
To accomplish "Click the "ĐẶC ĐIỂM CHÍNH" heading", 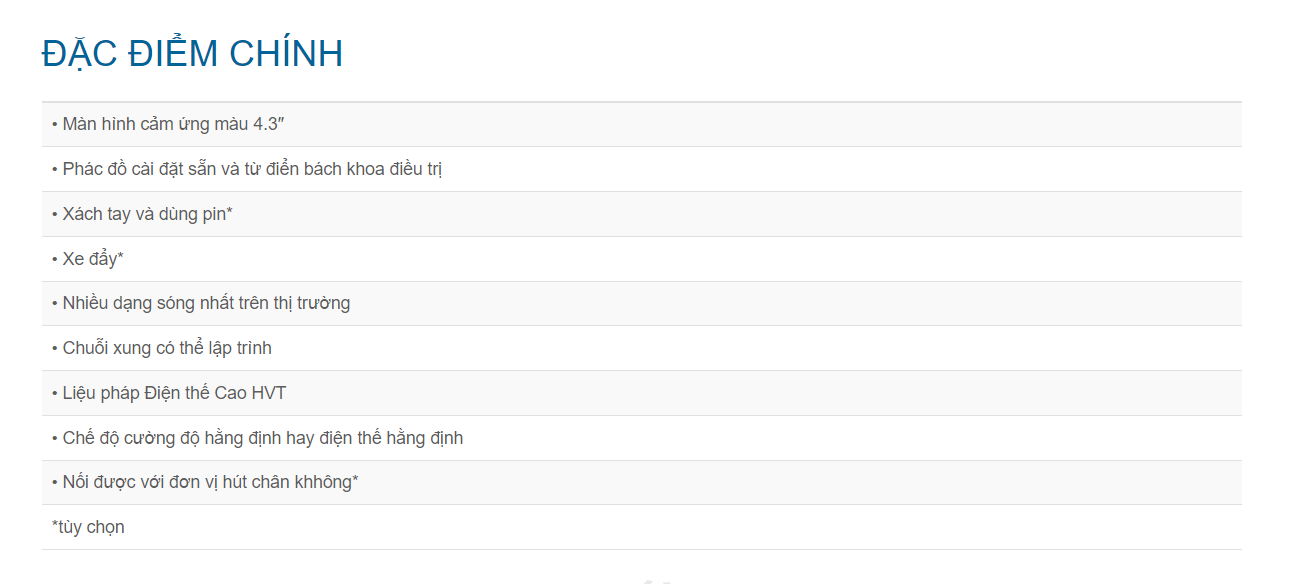I will pyautogui.click(x=192, y=54).
